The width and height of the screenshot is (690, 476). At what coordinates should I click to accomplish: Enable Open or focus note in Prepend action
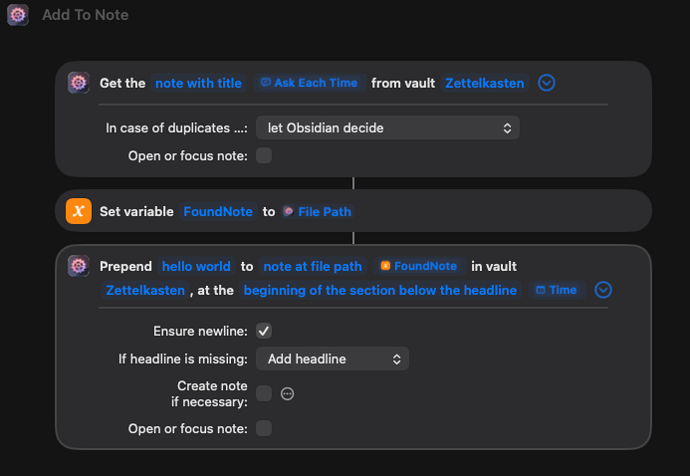(264, 429)
